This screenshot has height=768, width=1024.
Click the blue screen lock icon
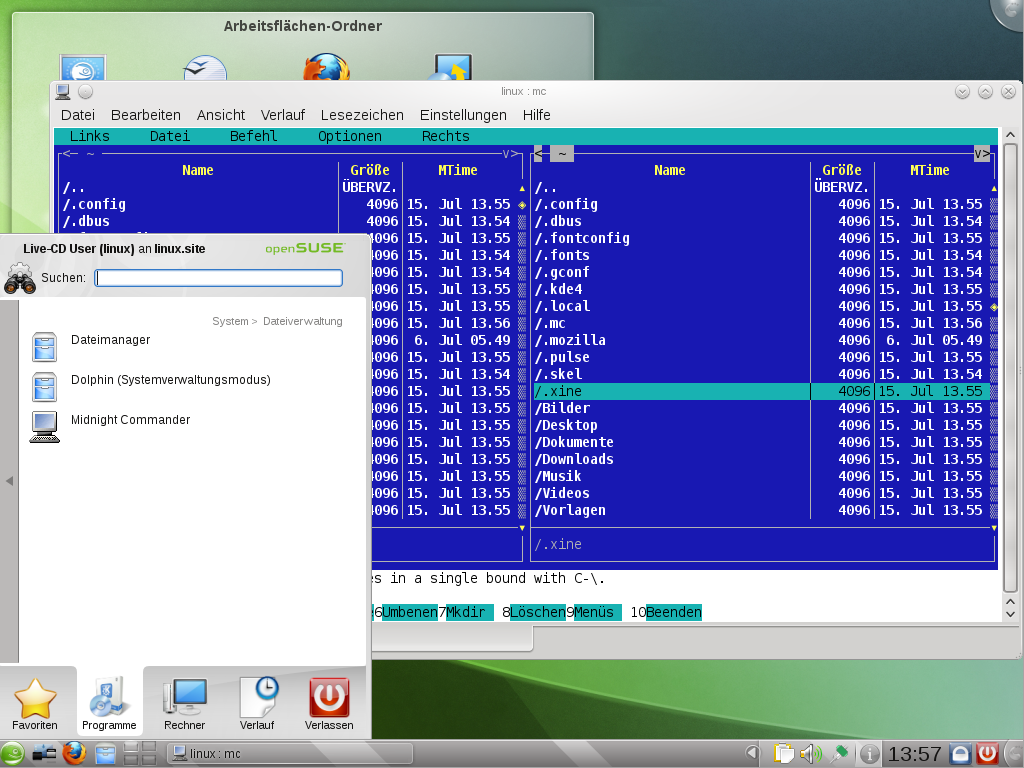(x=960, y=751)
